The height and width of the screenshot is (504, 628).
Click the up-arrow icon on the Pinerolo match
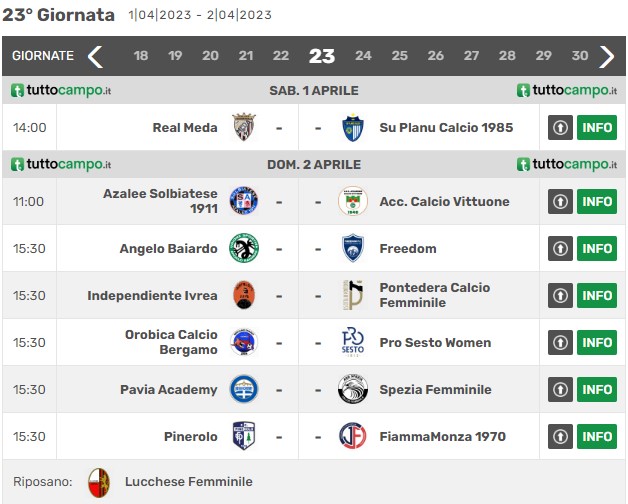tap(560, 436)
